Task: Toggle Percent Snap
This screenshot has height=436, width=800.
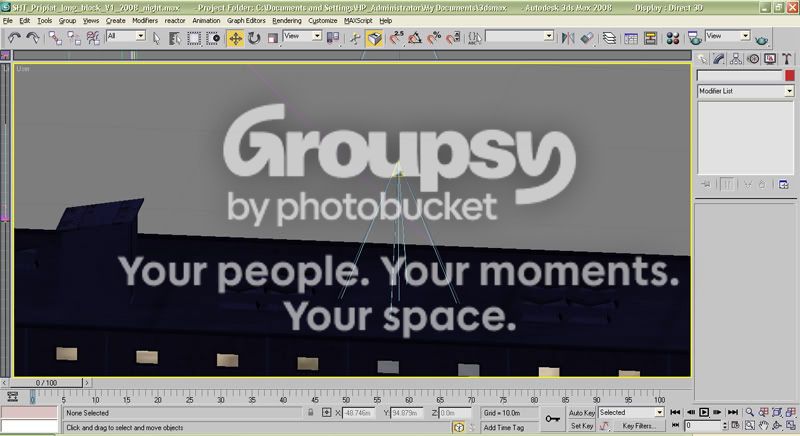Action: click(x=434, y=38)
